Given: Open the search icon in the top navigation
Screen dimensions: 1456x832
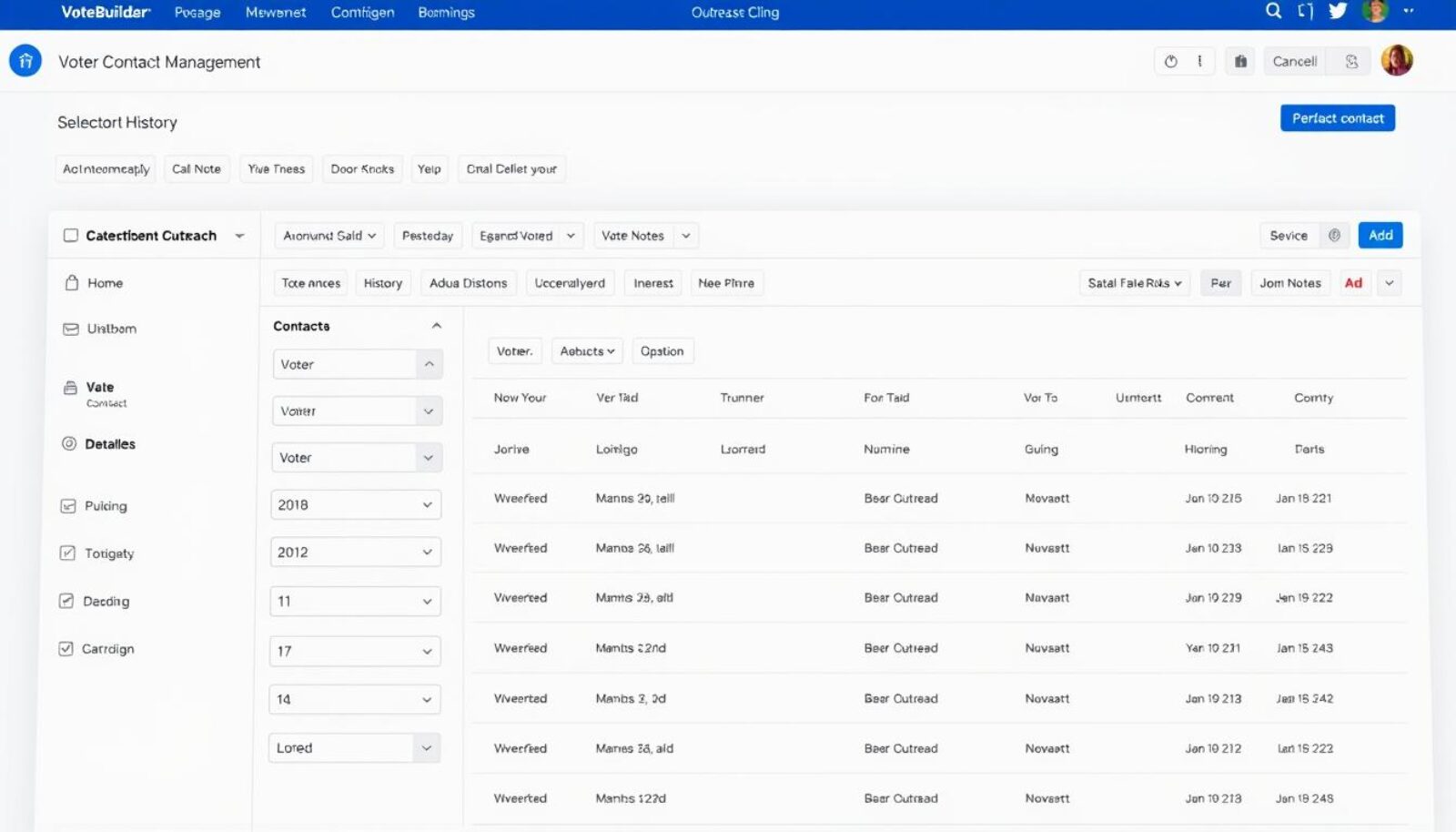Looking at the screenshot, I should point(1272,12).
